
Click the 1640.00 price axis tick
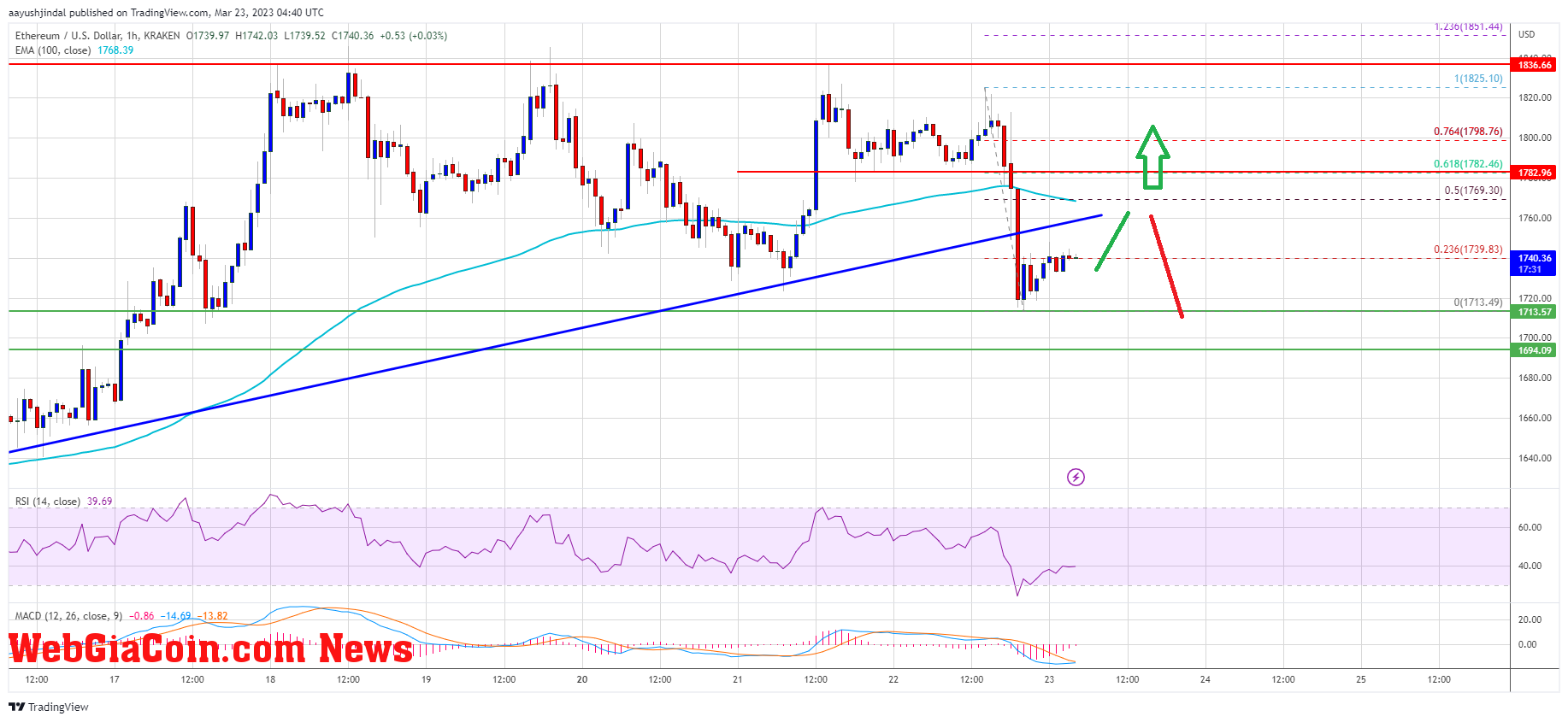coord(1535,458)
